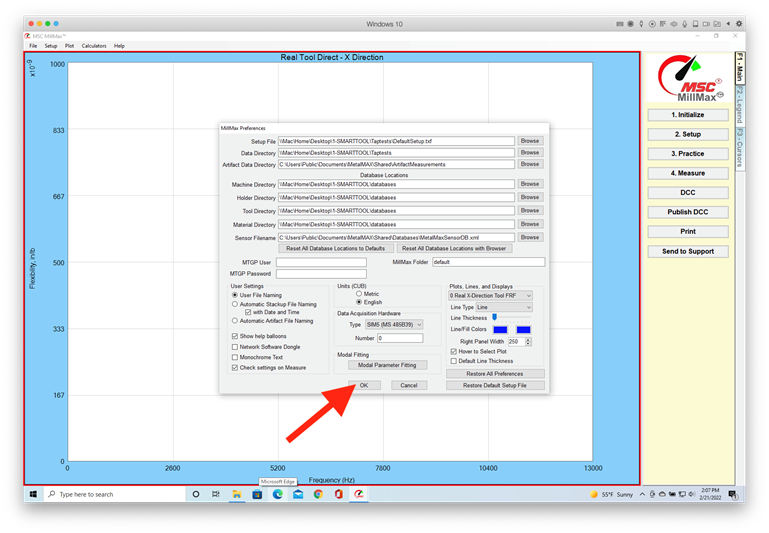This screenshot has height=533, width=769.
Task: Open the Mail app taskbar icon
Action: pos(298,494)
